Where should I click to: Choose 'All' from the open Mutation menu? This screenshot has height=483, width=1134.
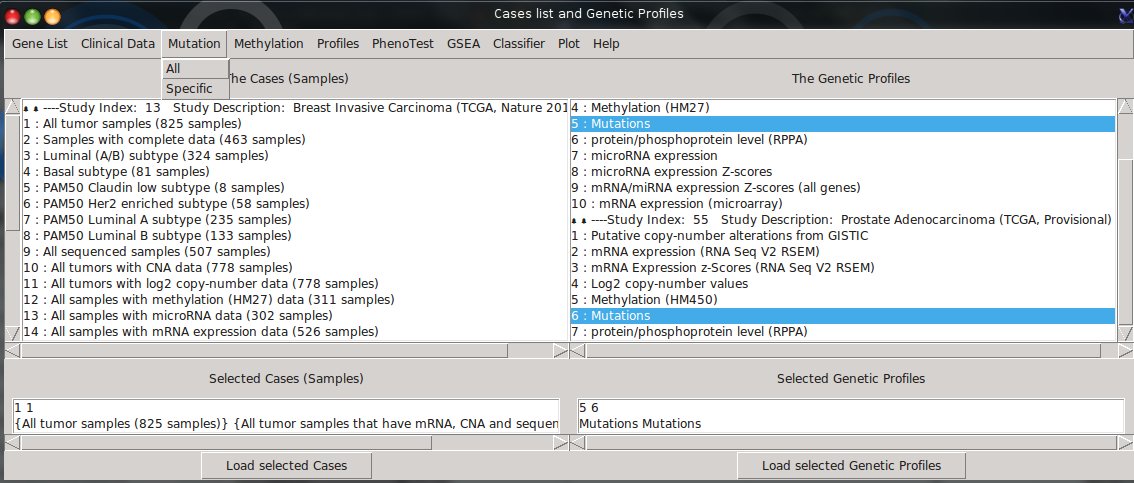tap(174, 69)
